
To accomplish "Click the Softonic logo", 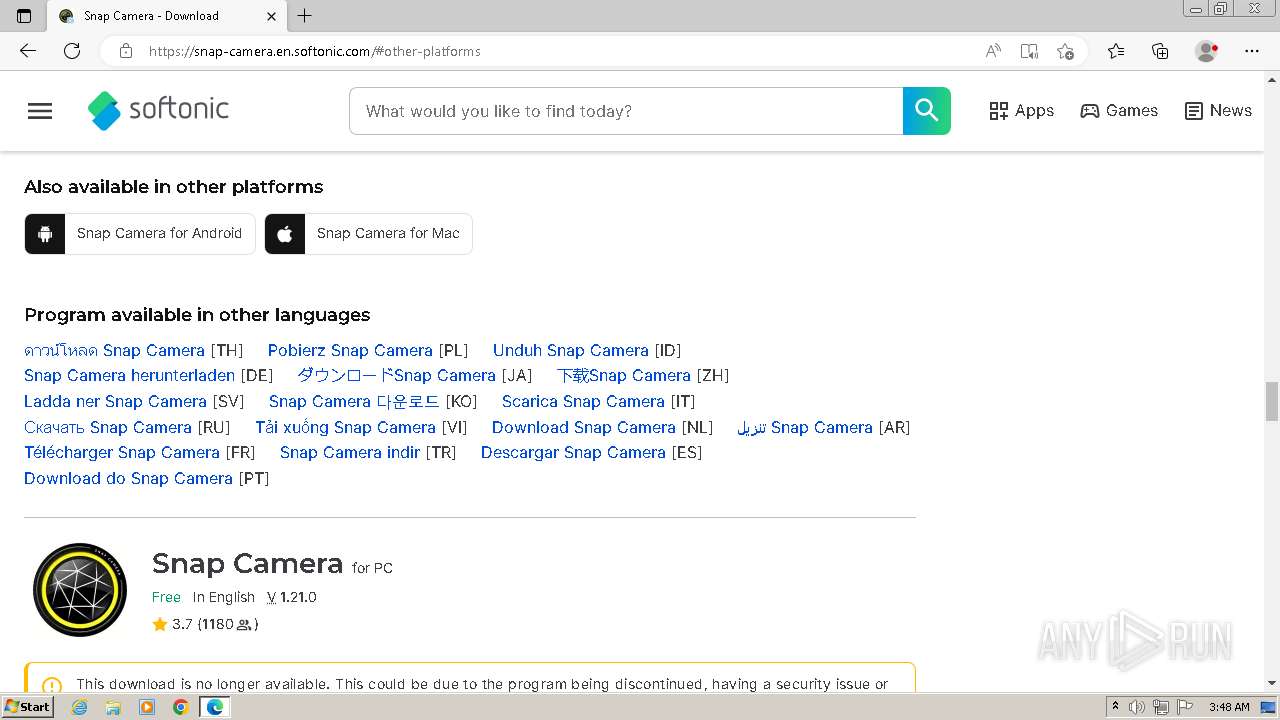I will [x=158, y=110].
